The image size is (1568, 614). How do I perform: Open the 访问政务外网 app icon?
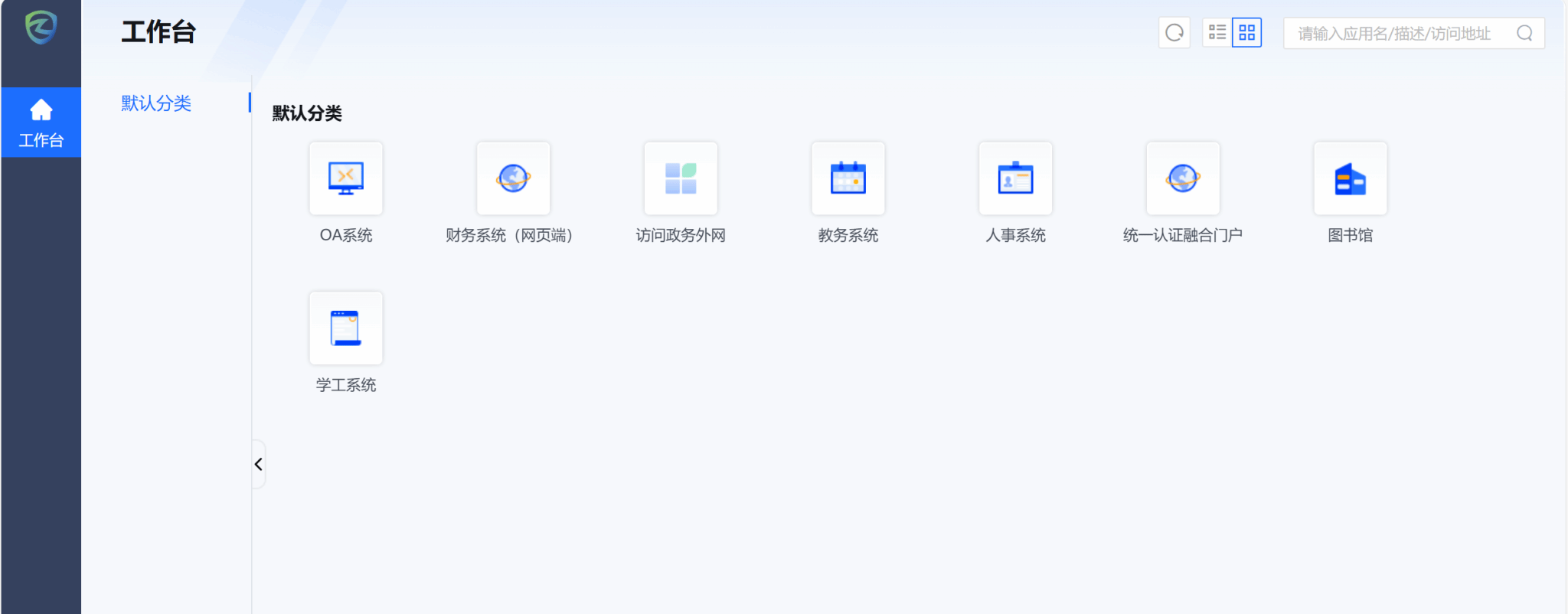point(681,178)
